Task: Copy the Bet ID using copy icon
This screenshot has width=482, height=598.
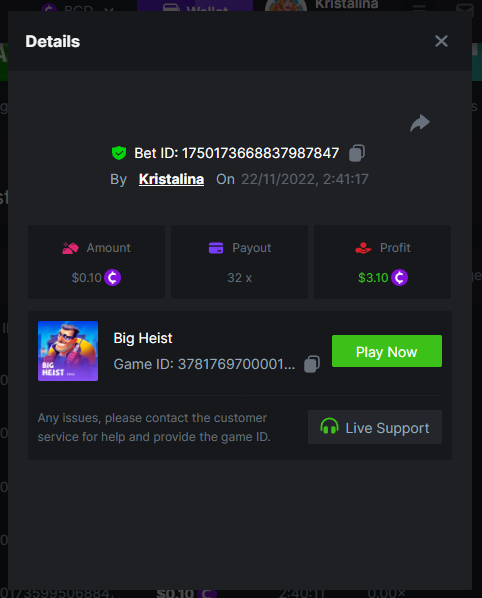Action: coord(357,153)
